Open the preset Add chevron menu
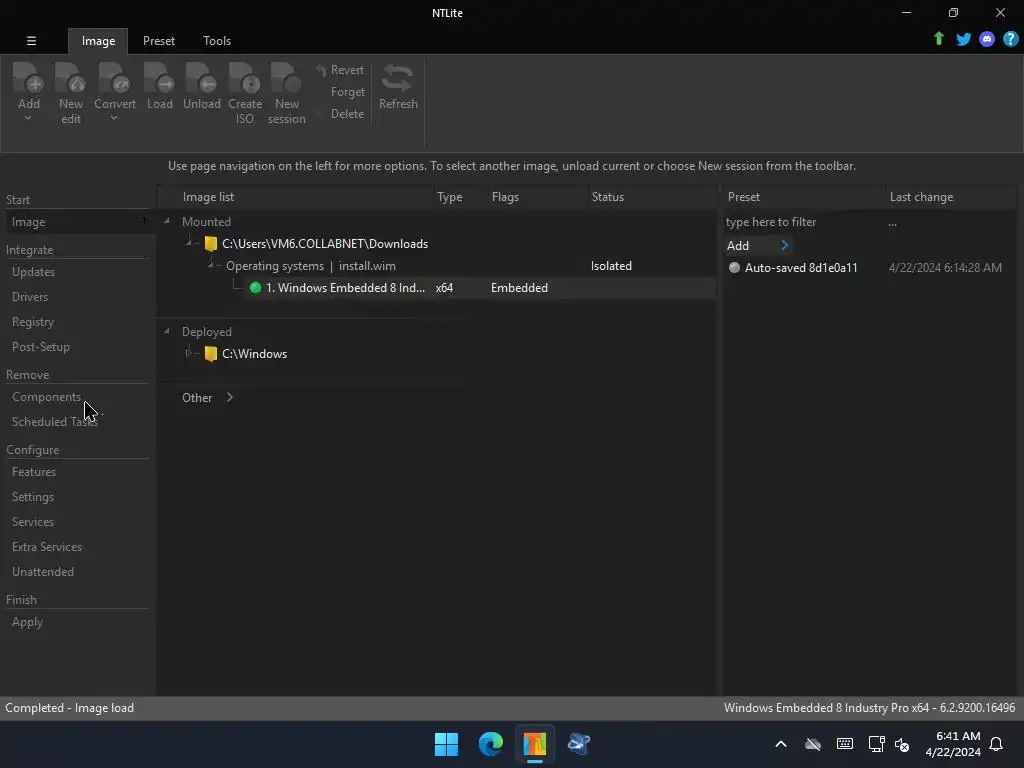 click(785, 246)
